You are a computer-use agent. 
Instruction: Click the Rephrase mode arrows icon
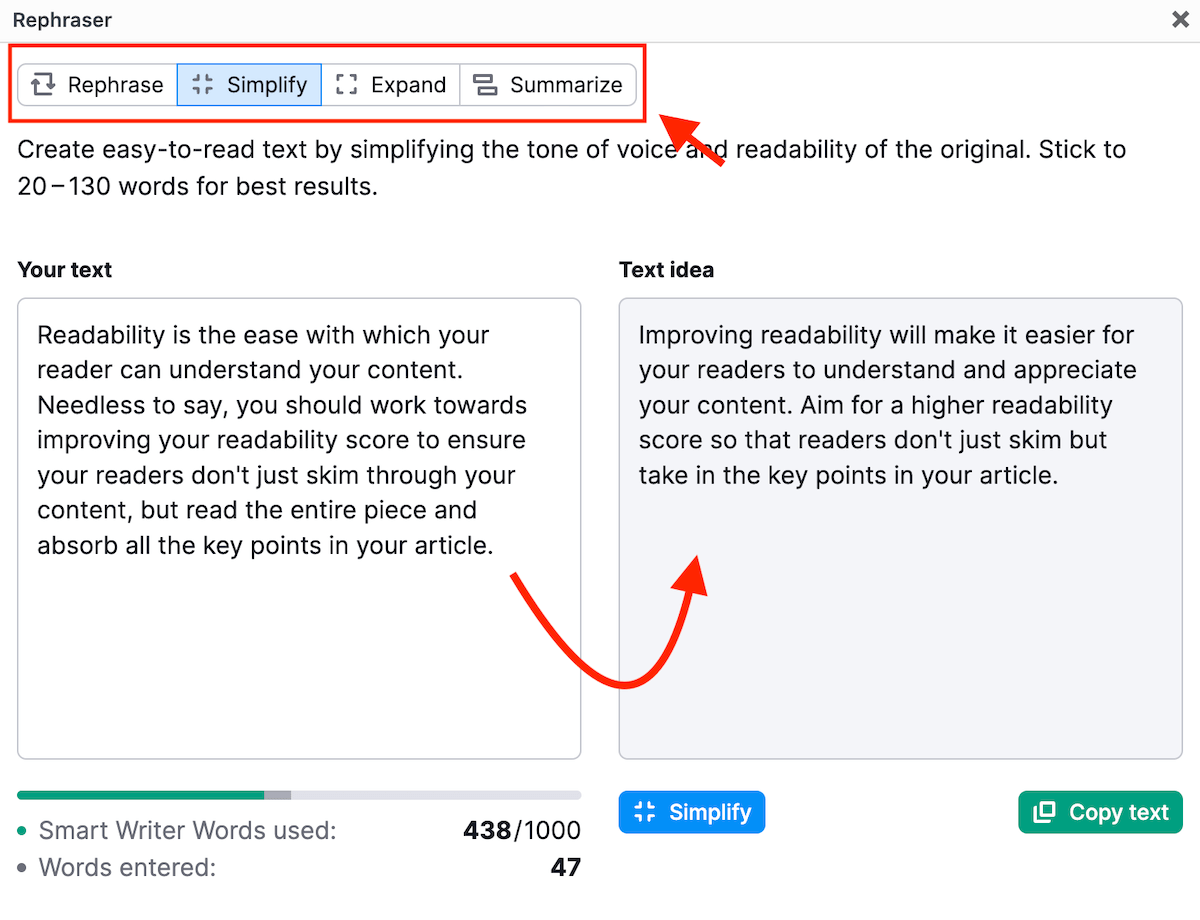tap(43, 85)
